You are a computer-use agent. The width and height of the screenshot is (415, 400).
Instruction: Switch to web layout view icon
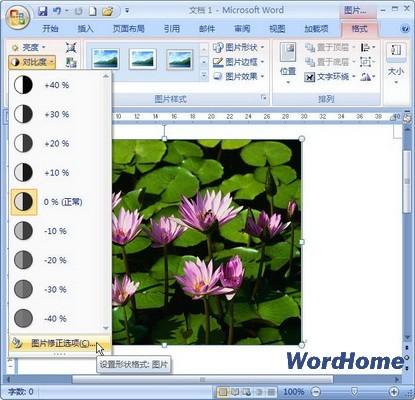[247, 392]
